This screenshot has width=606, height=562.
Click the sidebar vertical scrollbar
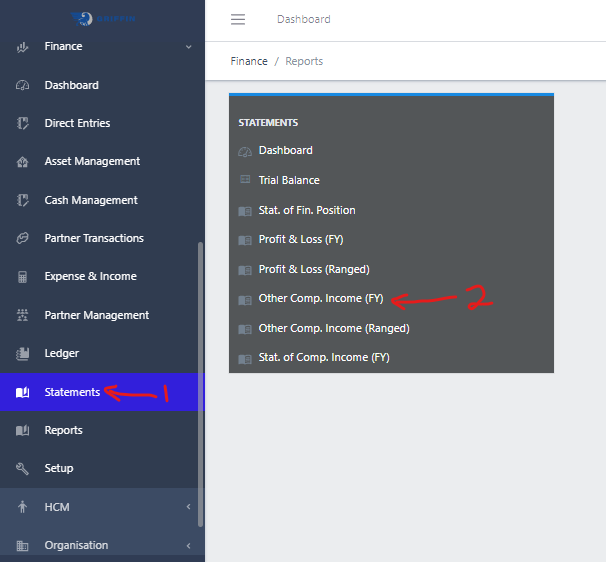tap(200, 380)
